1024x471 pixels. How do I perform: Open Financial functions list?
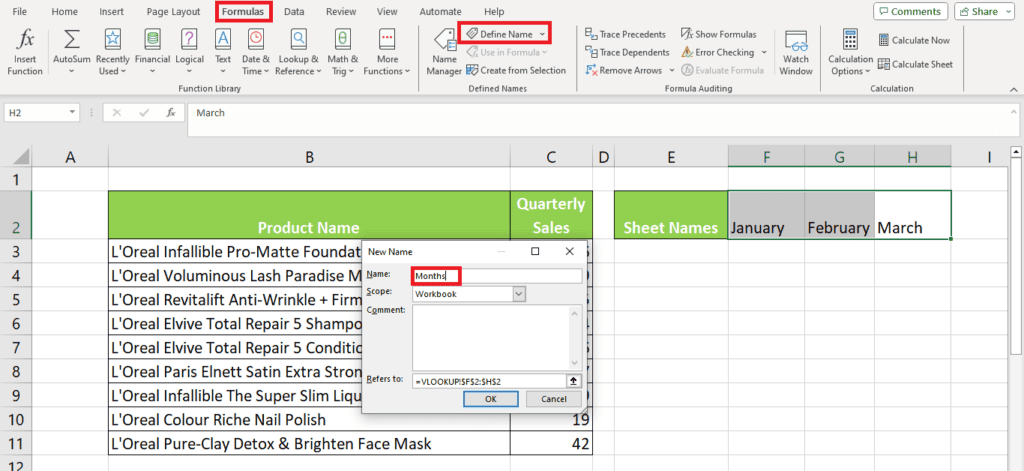coord(152,52)
